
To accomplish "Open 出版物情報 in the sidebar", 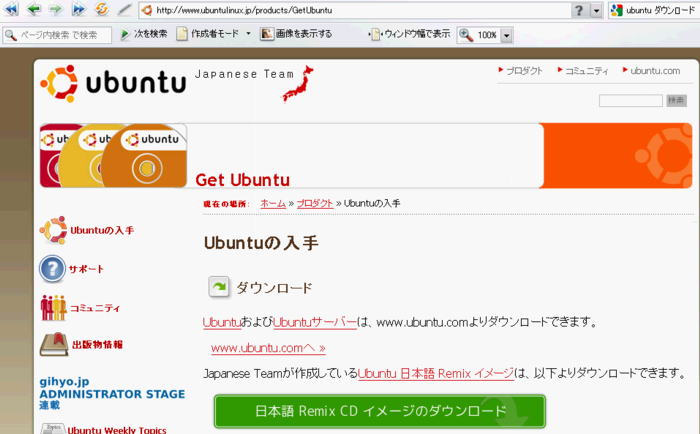I will 97,344.
